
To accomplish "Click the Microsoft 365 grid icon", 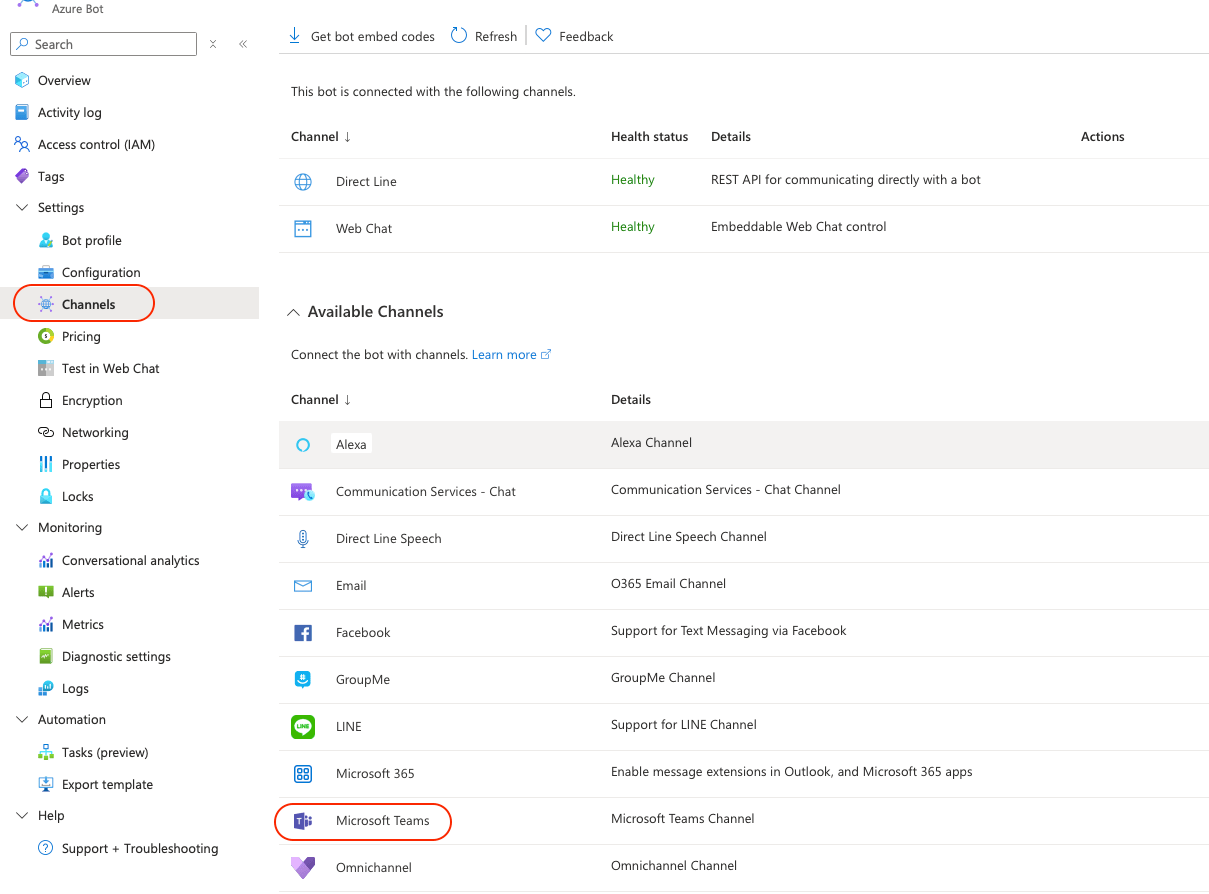I will pos(303,774).
